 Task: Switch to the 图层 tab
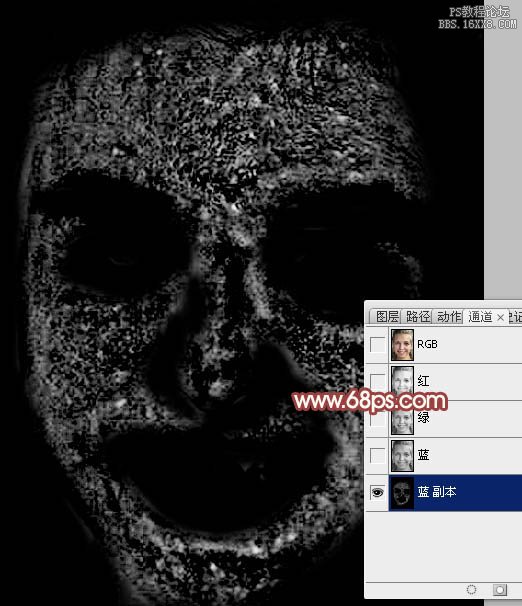tap(387, 317)
